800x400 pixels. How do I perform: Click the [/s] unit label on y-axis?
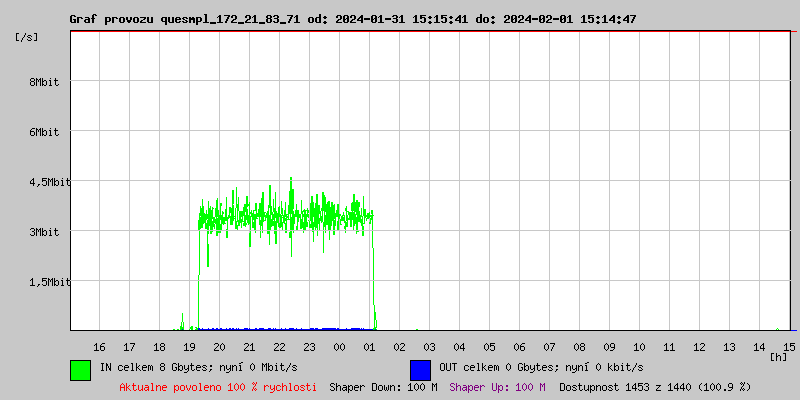click(27, 36)
